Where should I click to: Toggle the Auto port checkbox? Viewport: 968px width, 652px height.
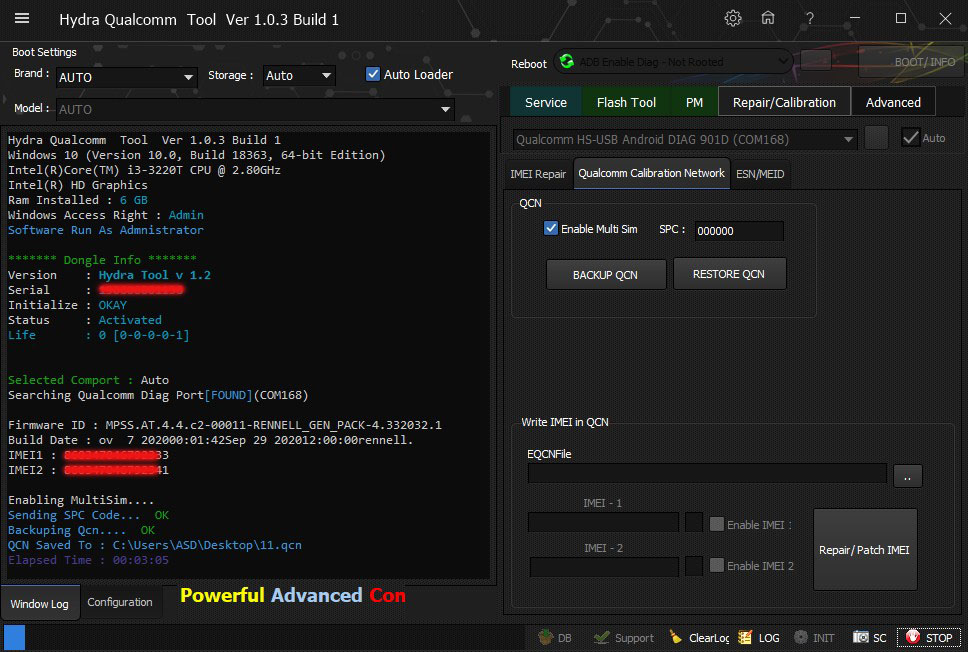point(911,138)
